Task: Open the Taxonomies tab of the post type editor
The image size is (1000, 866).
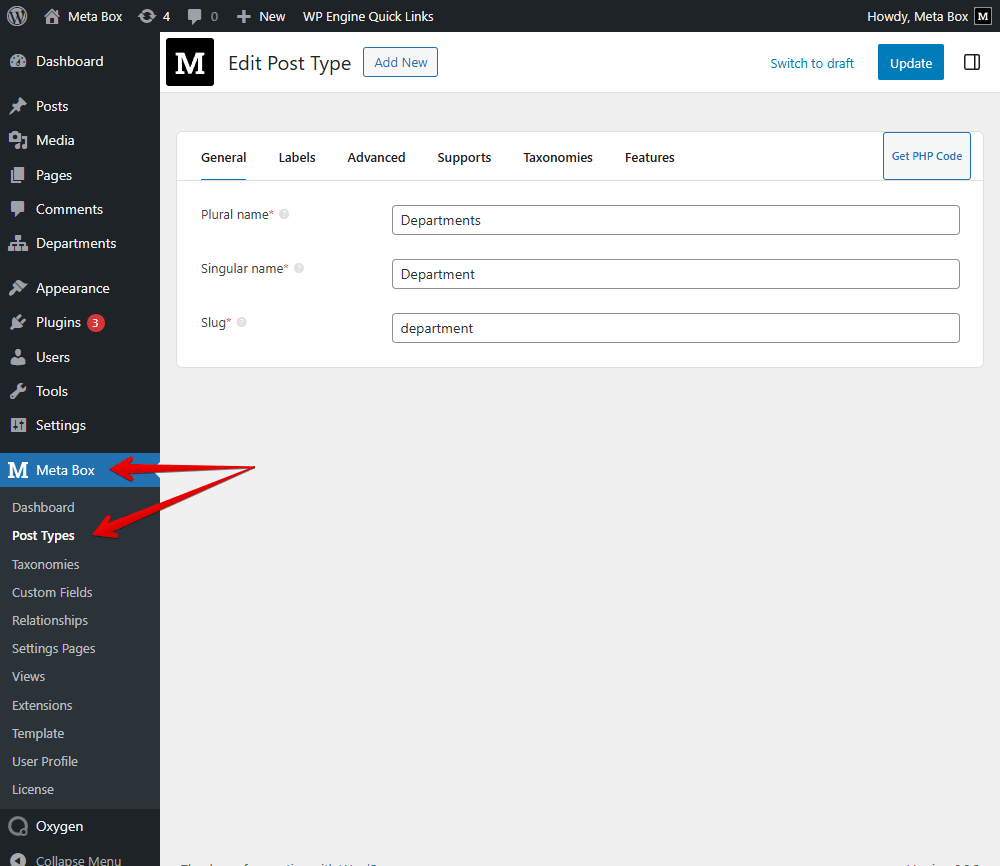Action: (557, 157)
